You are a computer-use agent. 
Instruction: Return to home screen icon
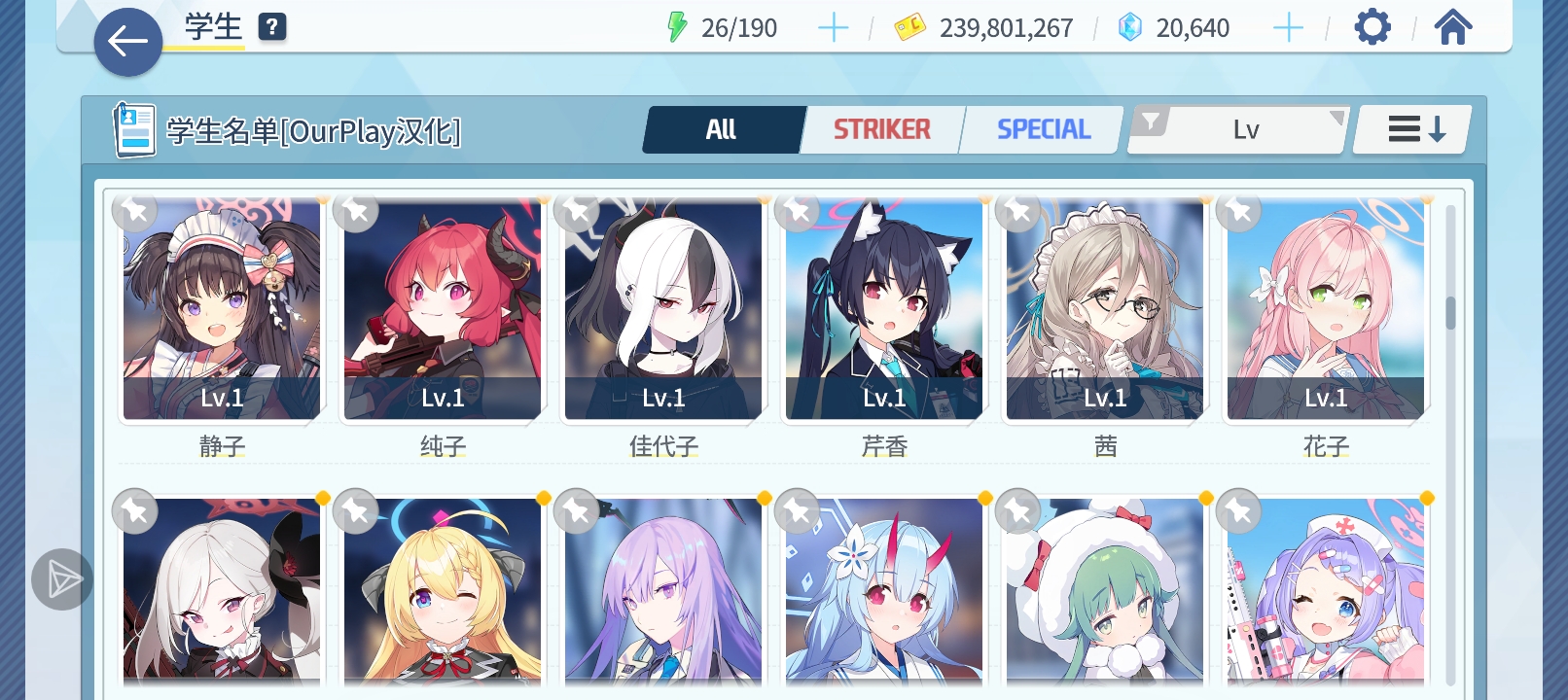[x=1452, y=27]
